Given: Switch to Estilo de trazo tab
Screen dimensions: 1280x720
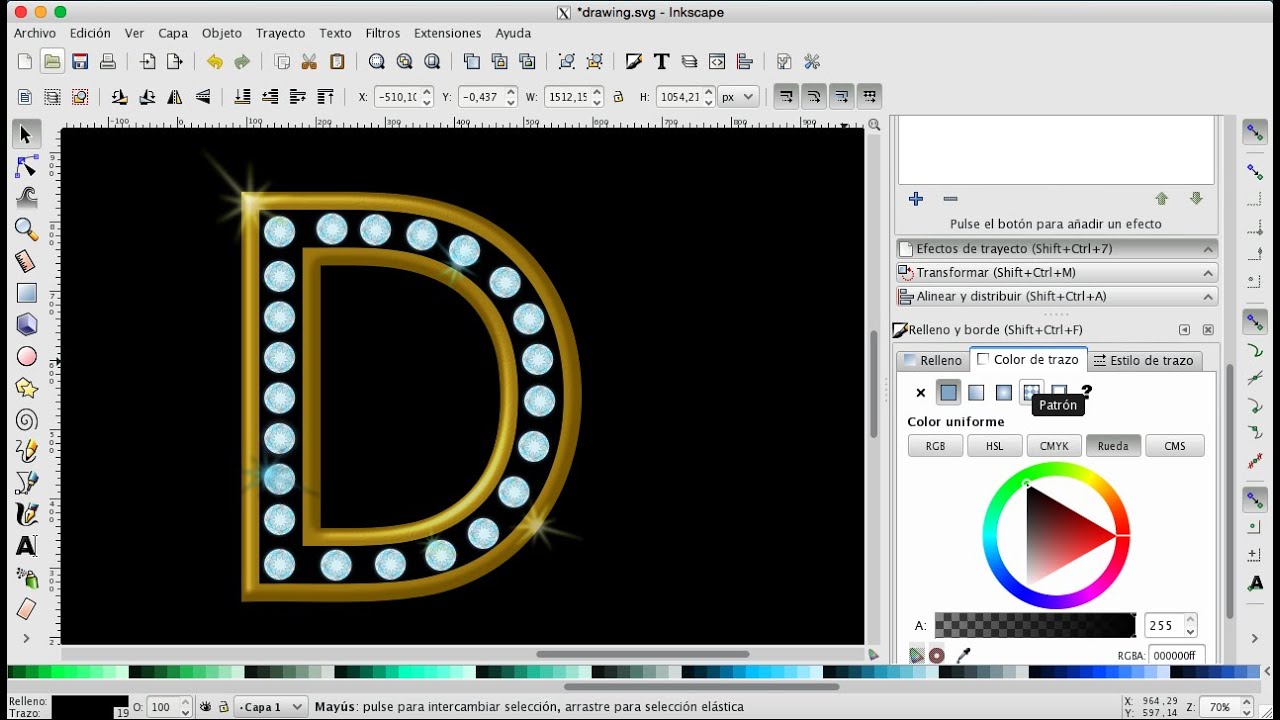Looking at the screenshot, I should [x=1143, y=360].
